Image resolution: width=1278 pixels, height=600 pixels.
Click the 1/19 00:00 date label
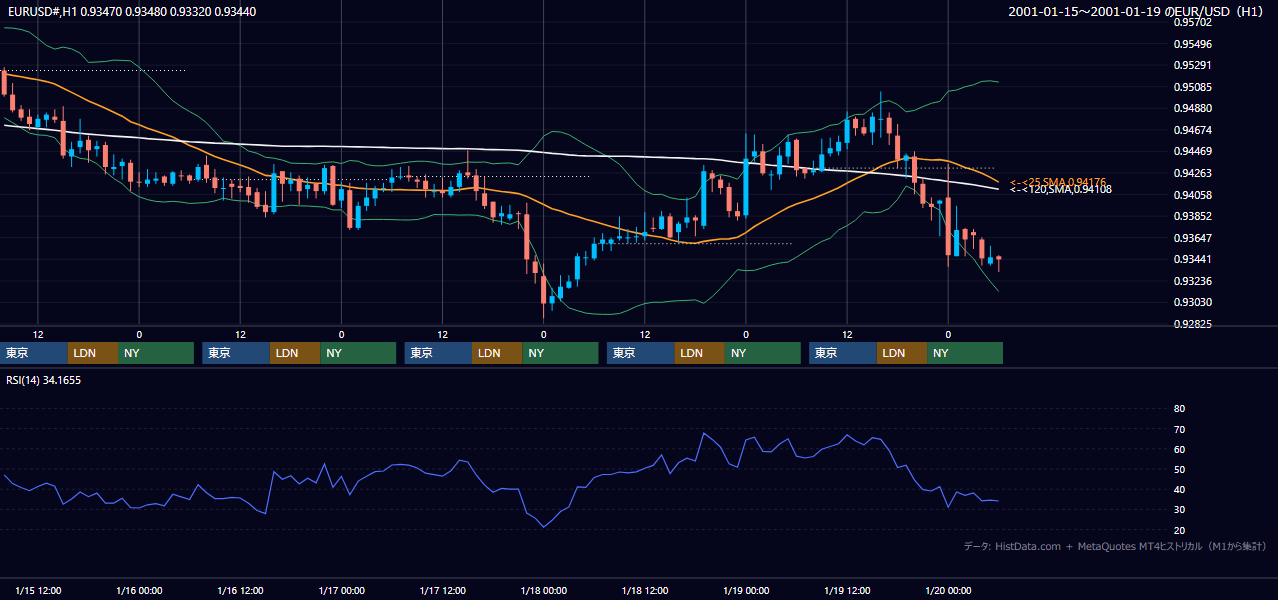(747, 591)
